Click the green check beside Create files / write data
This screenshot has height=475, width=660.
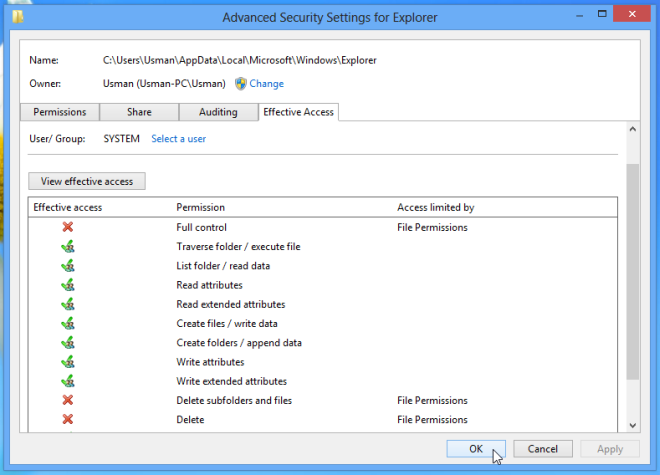pyautogui.click(x=67, y=323)
